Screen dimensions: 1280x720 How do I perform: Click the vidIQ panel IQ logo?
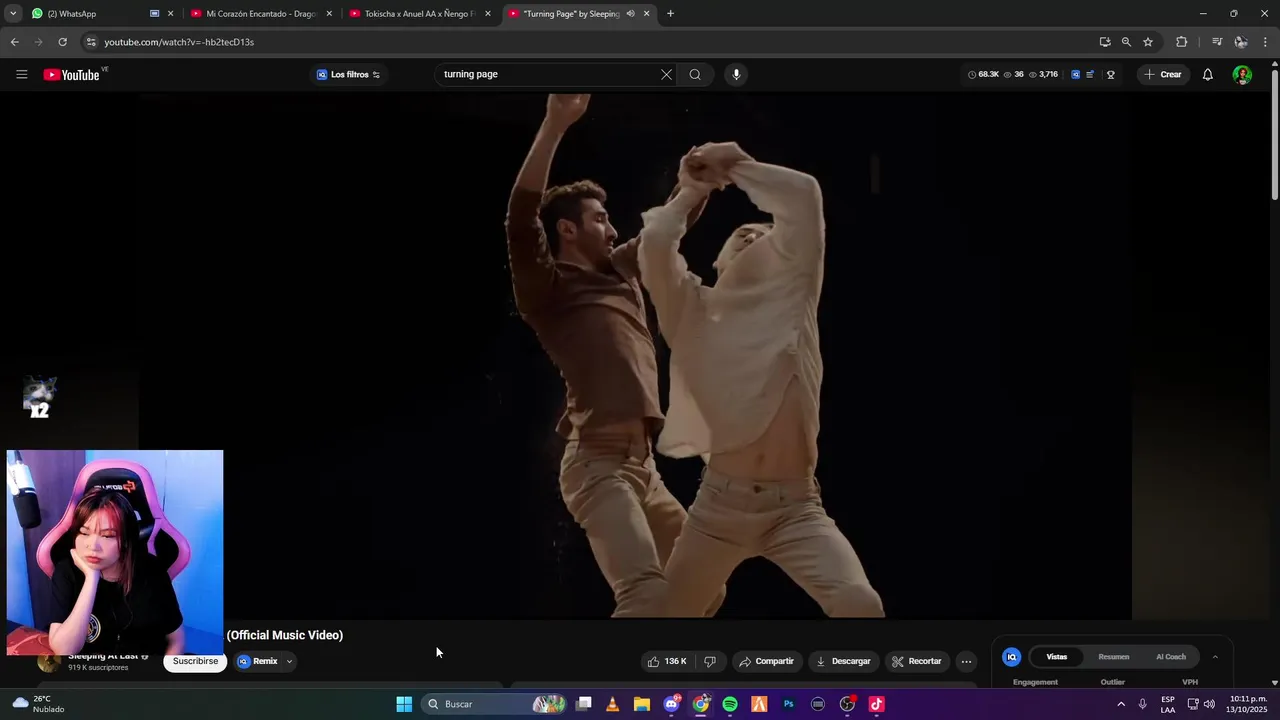(1012, 657)
